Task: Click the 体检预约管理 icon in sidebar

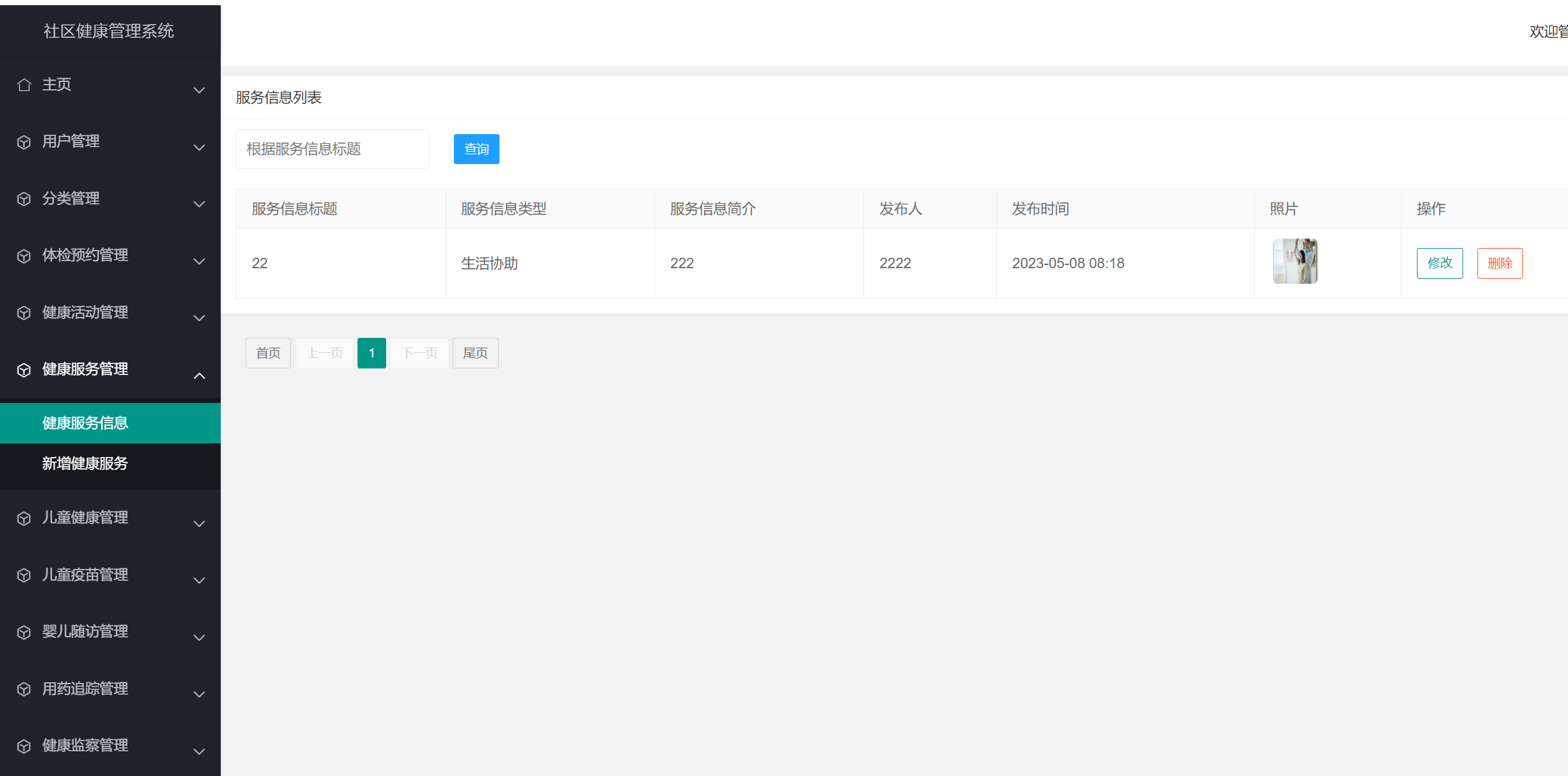Action: pyautogui.click(x=24, y=255)
